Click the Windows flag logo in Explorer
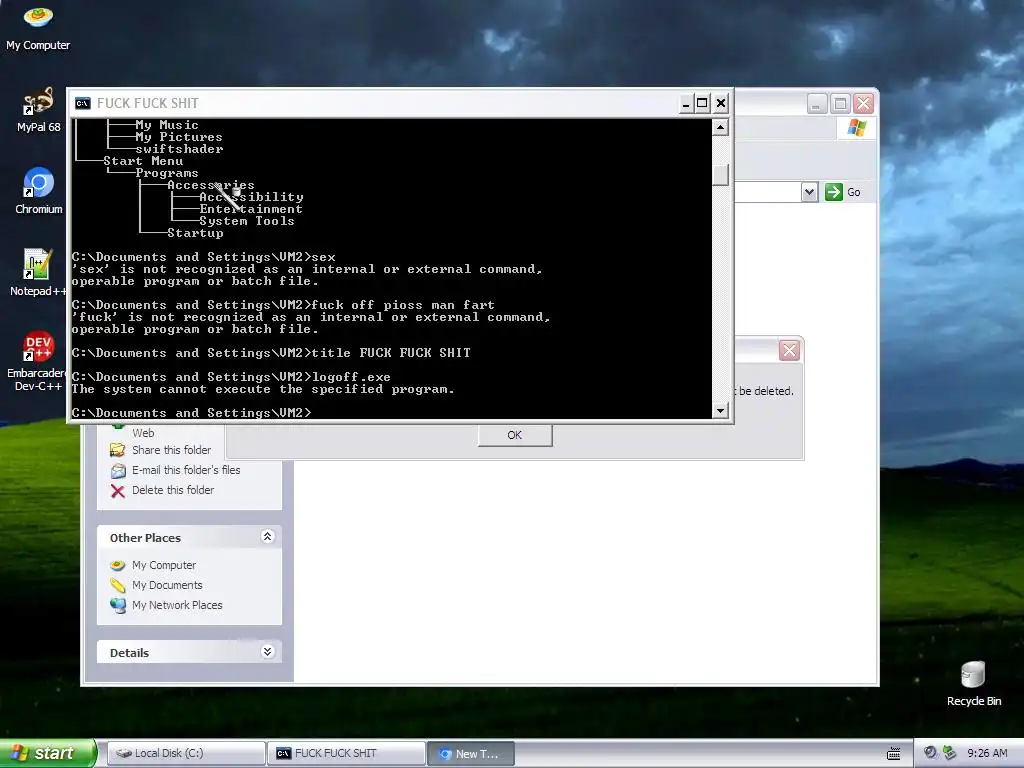This screenshot has width=1024, height=768. (856, 128)
